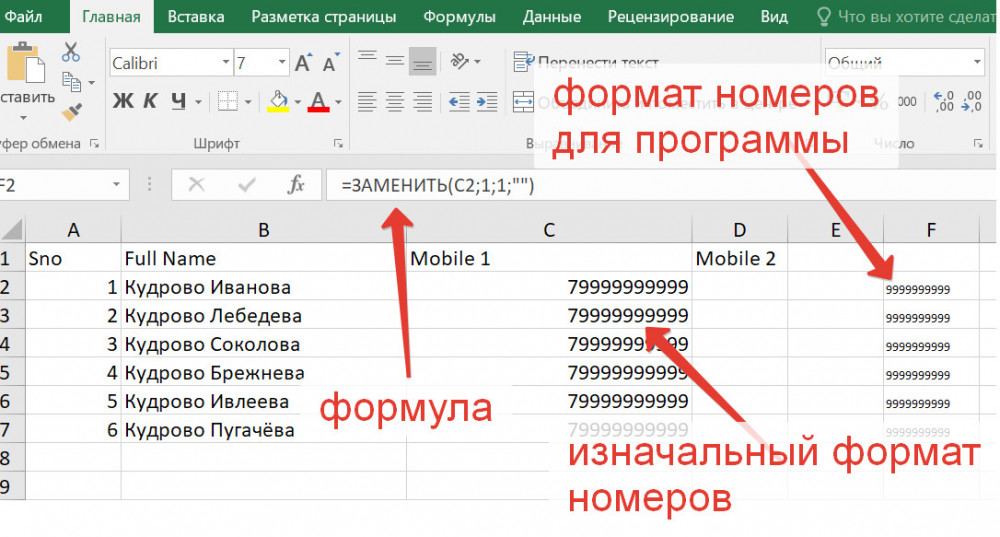Click the Wrap Text icon
Image resolution: width=1000 pixels, height=537 pixels.
[x=524, y=62]
